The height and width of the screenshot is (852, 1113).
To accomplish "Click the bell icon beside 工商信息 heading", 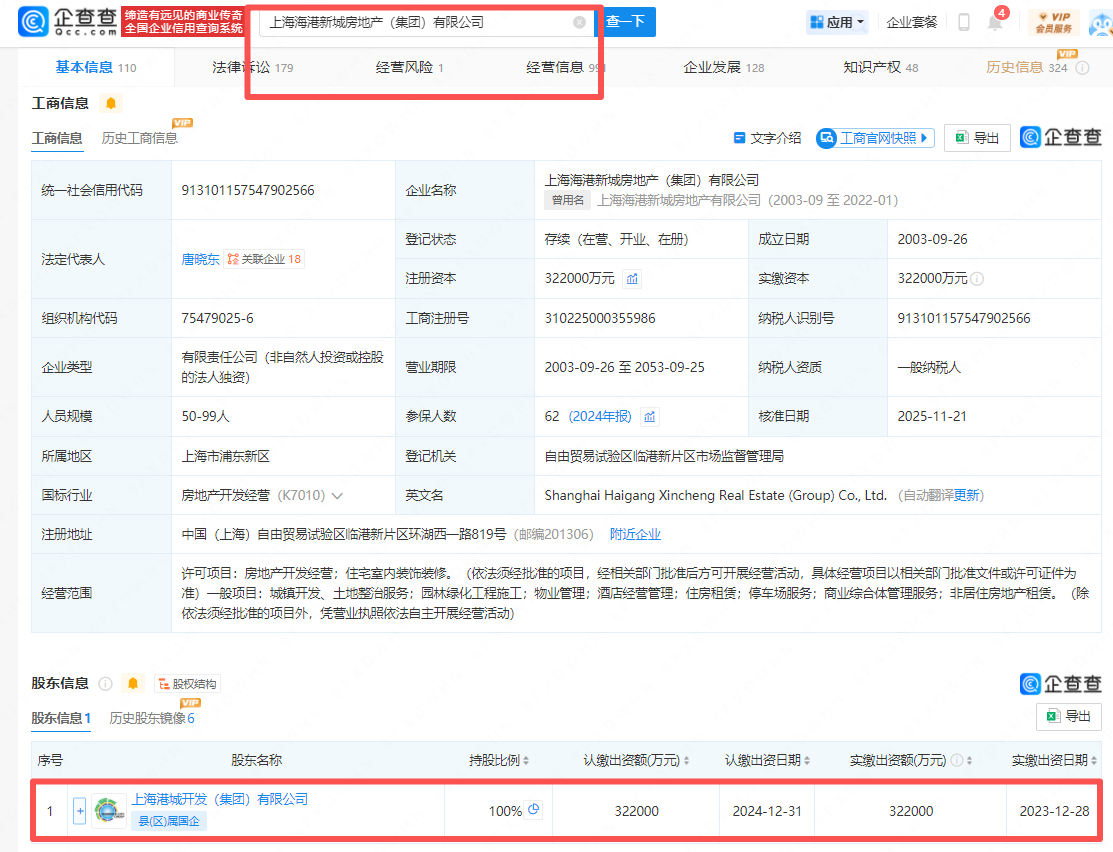I will [x=111, y=103].
